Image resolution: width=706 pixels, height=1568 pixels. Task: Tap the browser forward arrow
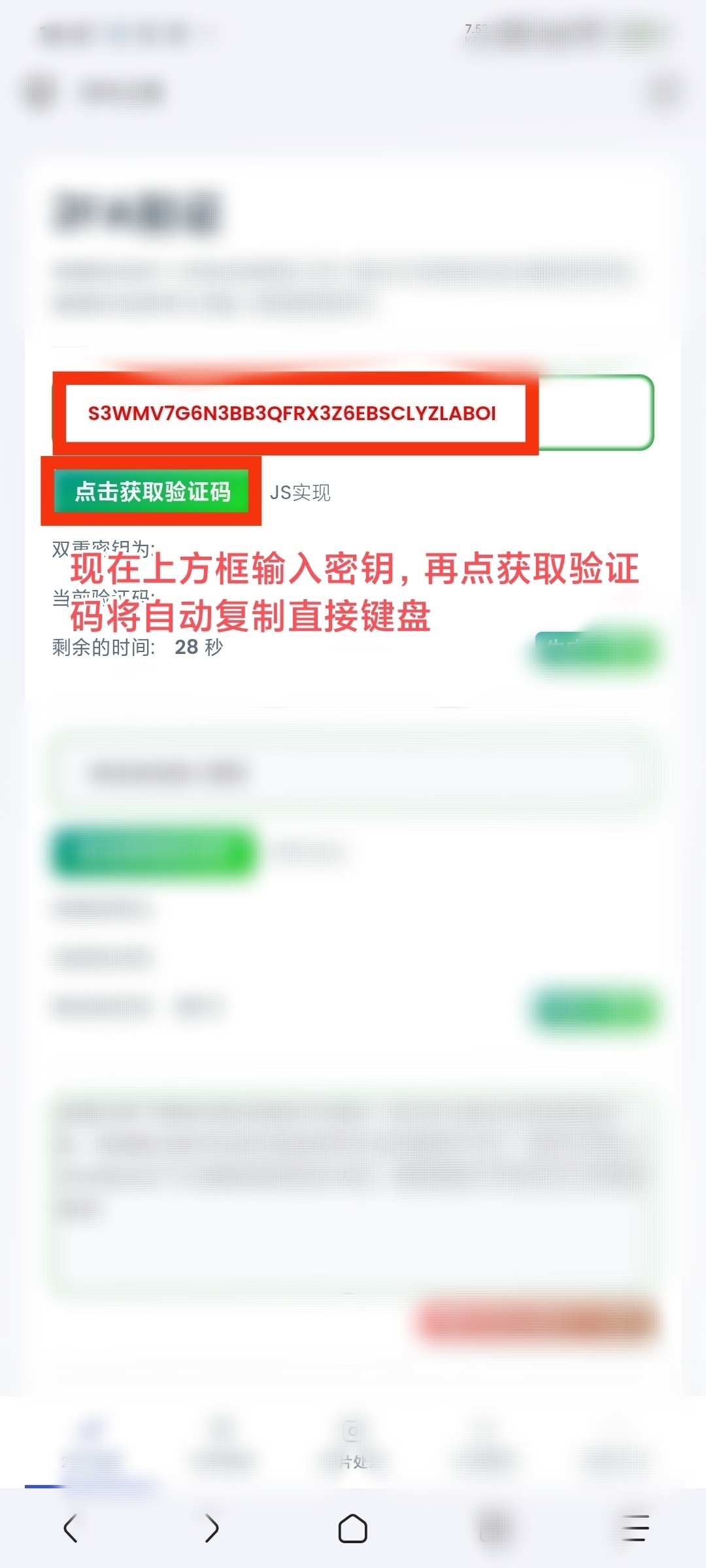pos(211,1528)
